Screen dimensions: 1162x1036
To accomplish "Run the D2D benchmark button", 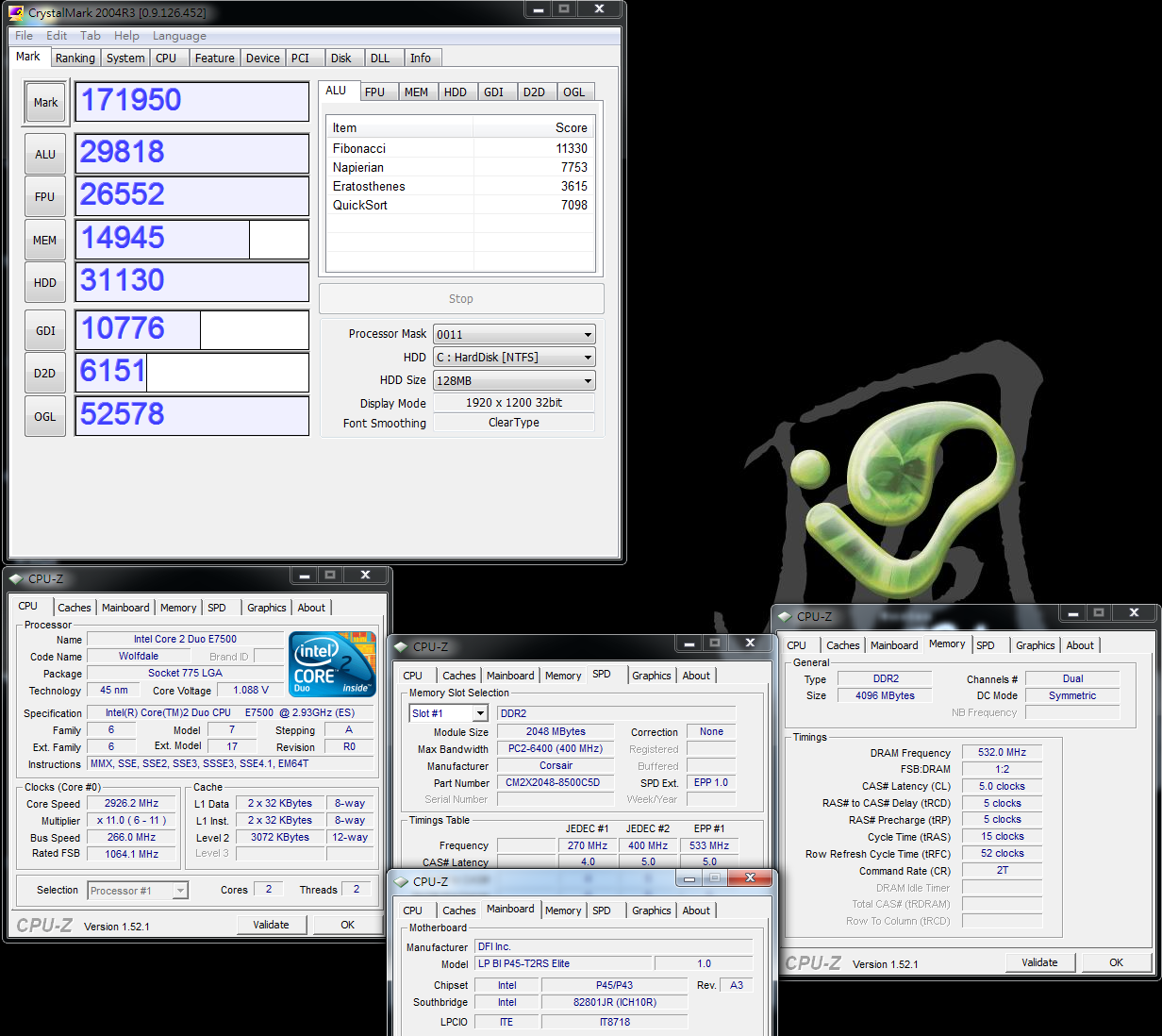I will [45, 374].
